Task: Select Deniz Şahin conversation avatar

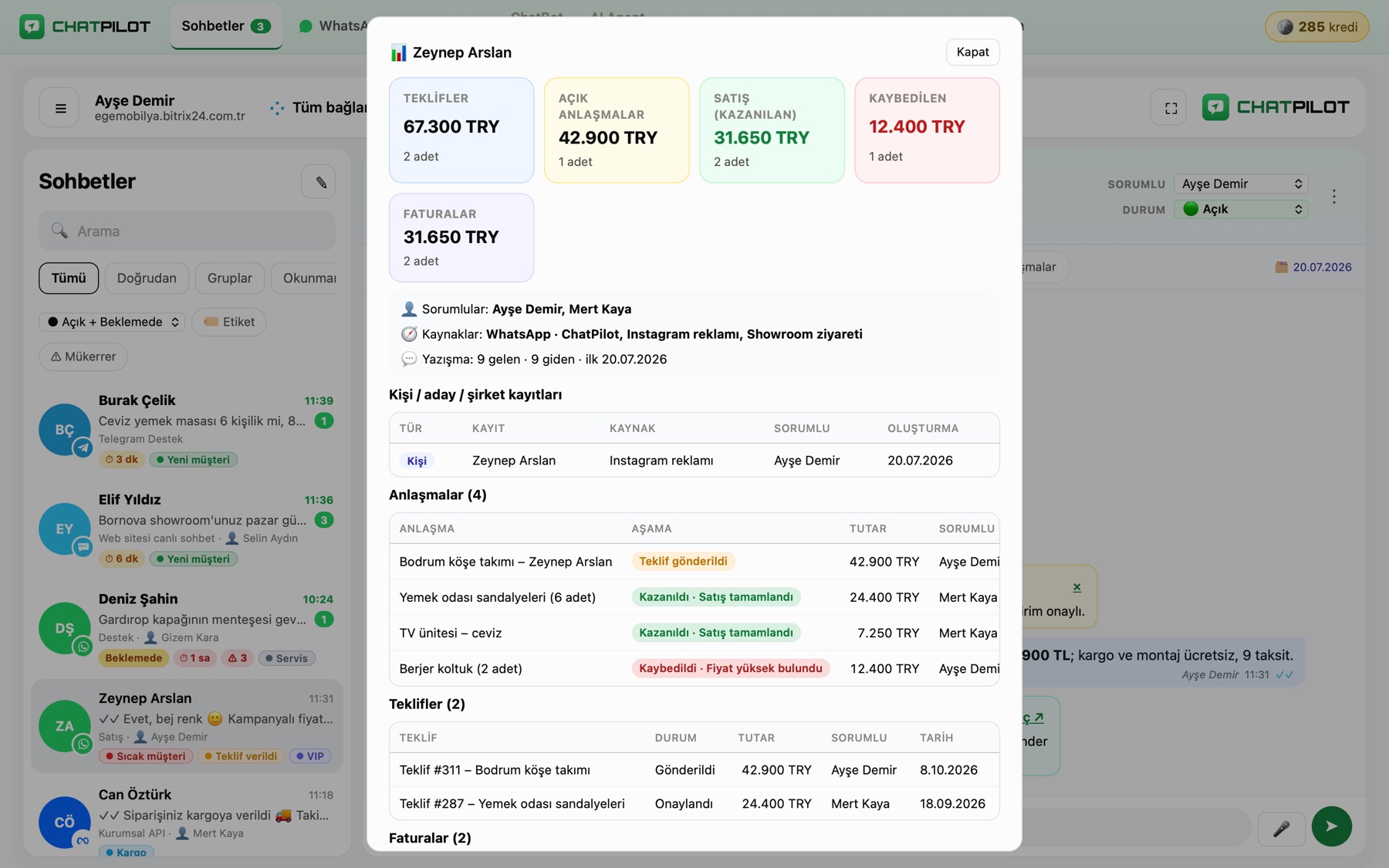Action: tap(65, 628)
